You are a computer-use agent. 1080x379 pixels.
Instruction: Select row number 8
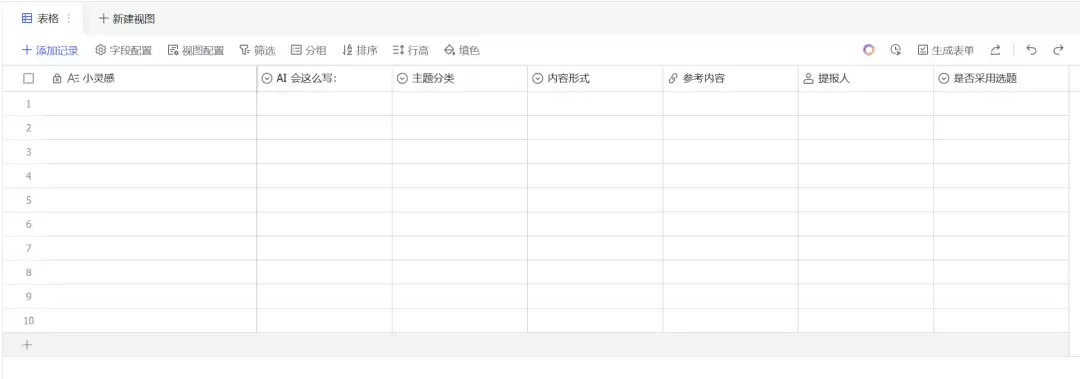(x=28, y=272)
